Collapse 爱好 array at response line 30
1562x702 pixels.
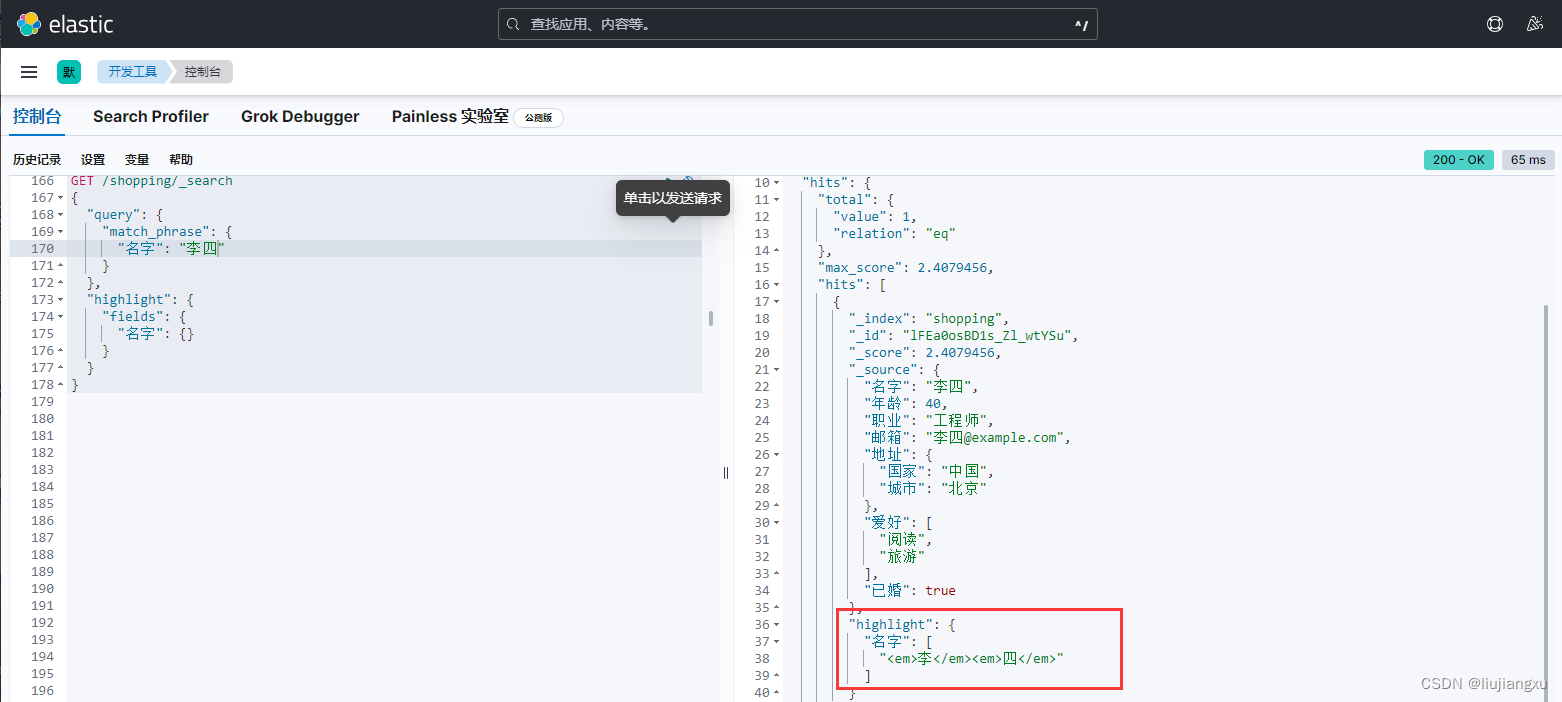tap(777, 523)
